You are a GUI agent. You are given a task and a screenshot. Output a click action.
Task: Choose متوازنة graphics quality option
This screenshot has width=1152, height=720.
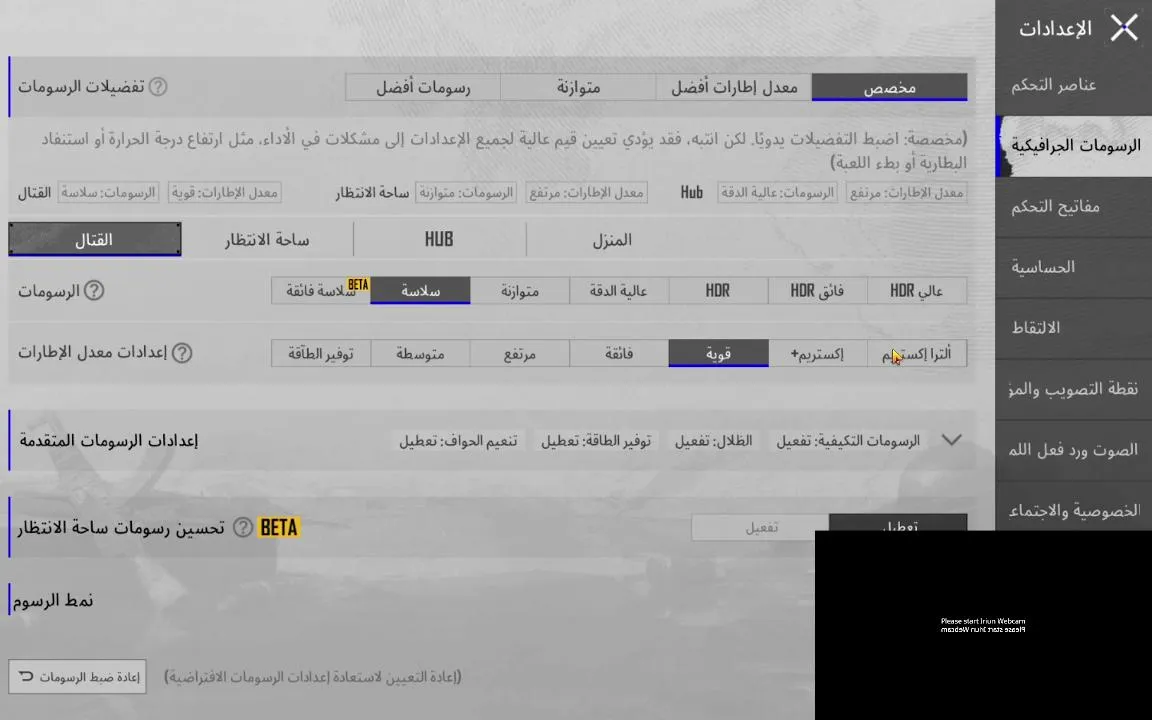tap(519, 291)
